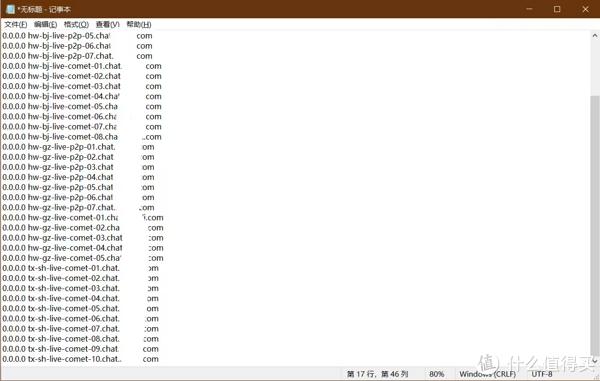Click the scrollbar up arrow
This screenshot has width=600, height=381.
pyautogui.click(x=595, y=36)
